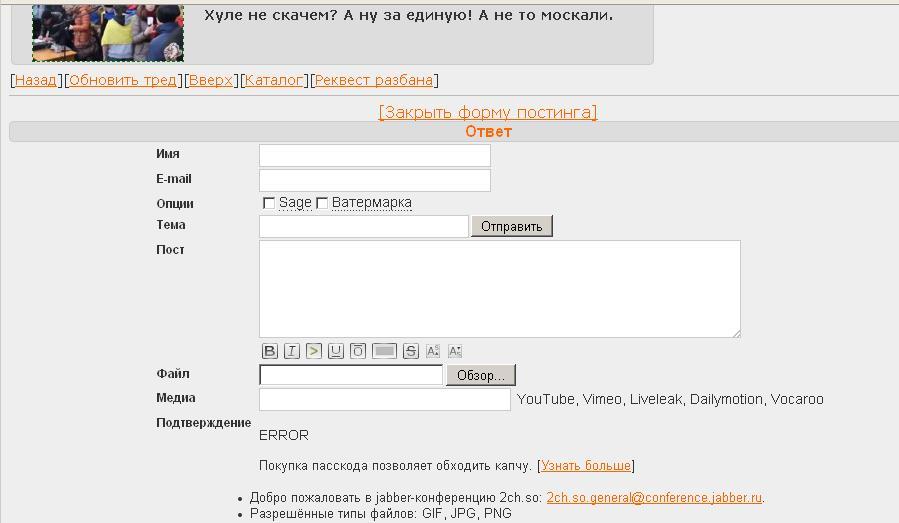Open the Назад link
This screenshot has width=899, height=523.
tap(36, 80)
